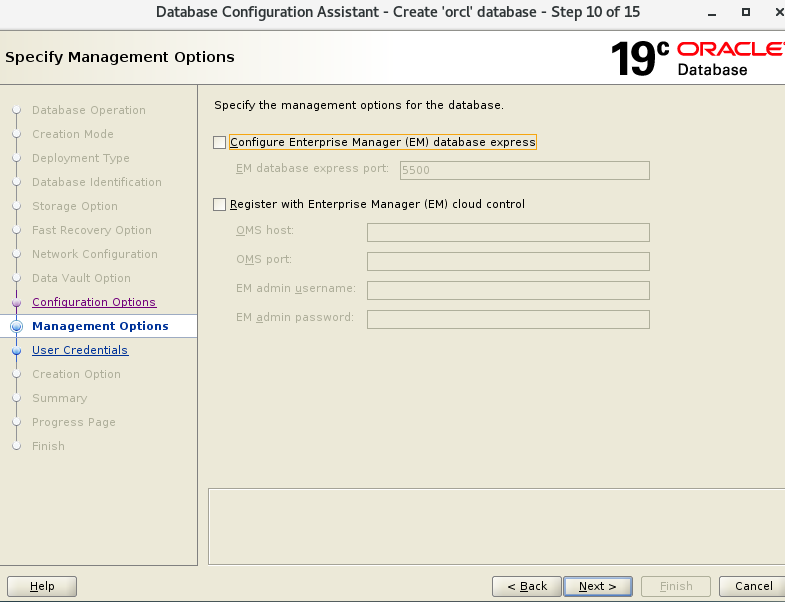Viewport: 785px width, 602px height.
Task: Maximize the Database Configuration Assistant window
Action: (x=746, y=12)
